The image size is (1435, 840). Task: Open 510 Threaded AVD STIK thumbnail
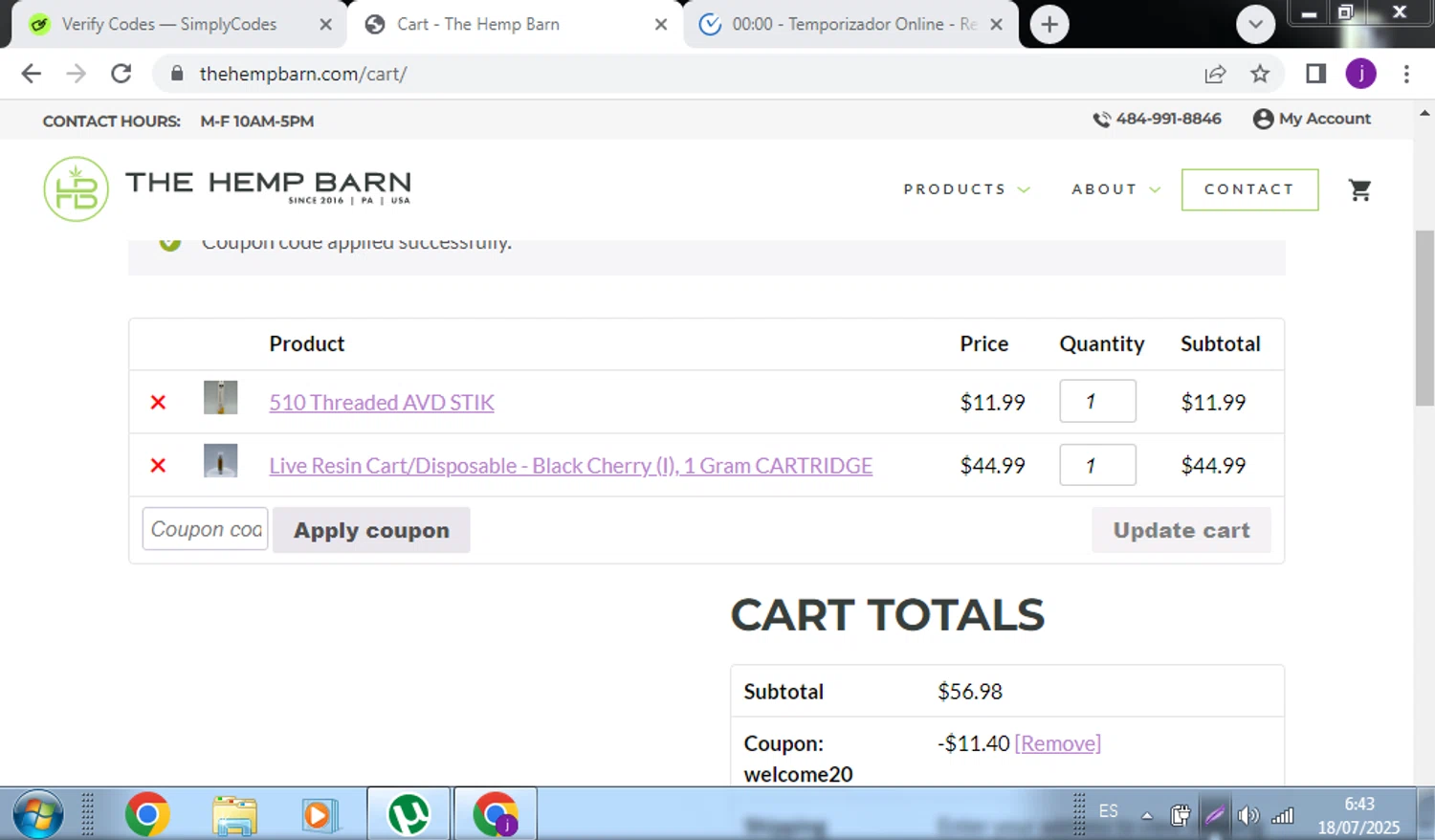click(x=220, y=397)
